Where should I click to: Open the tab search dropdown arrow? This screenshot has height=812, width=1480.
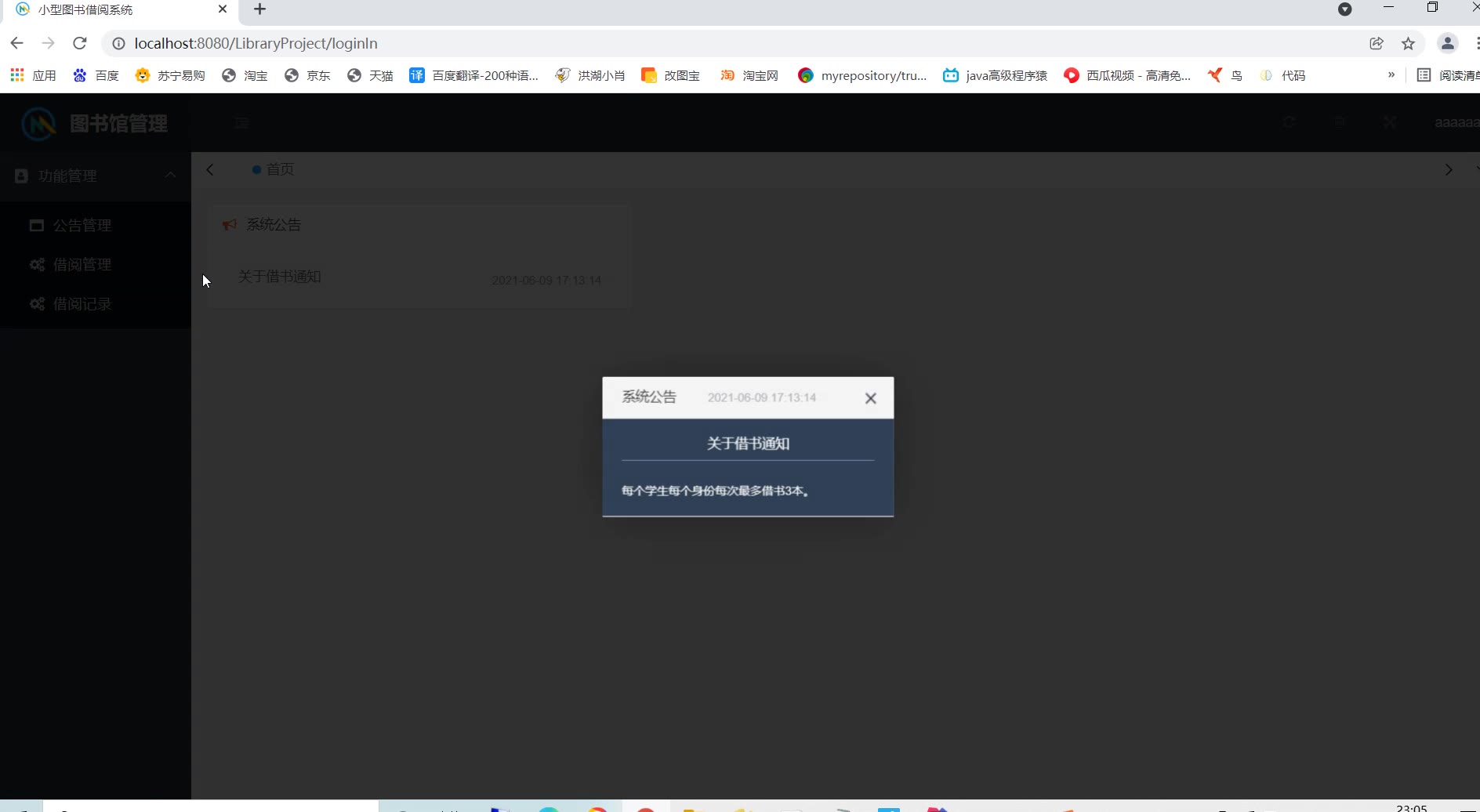click(x=1345, y=9)
